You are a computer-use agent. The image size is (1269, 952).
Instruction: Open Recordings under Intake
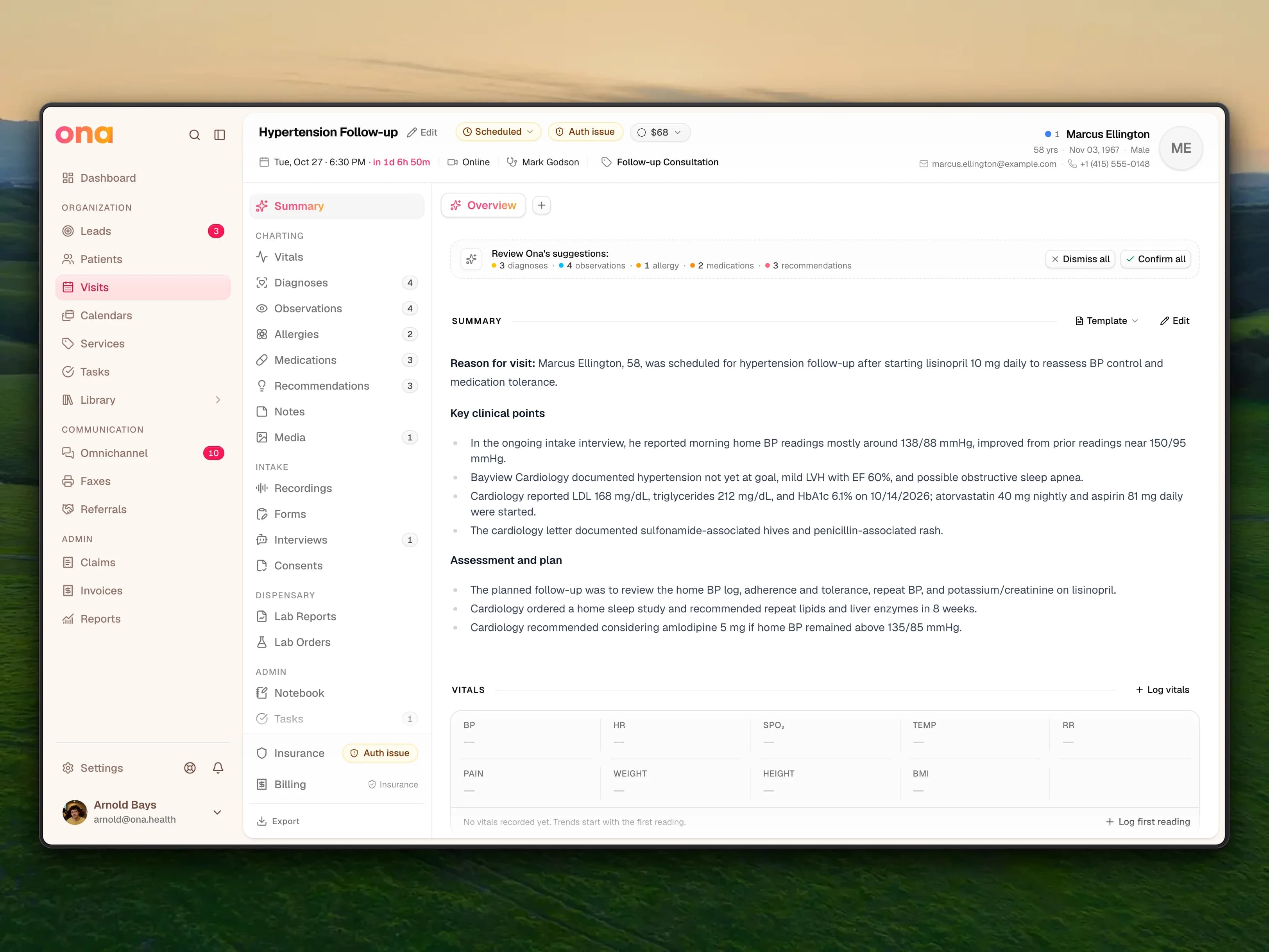pyautogui.click(x=337, y=488)
